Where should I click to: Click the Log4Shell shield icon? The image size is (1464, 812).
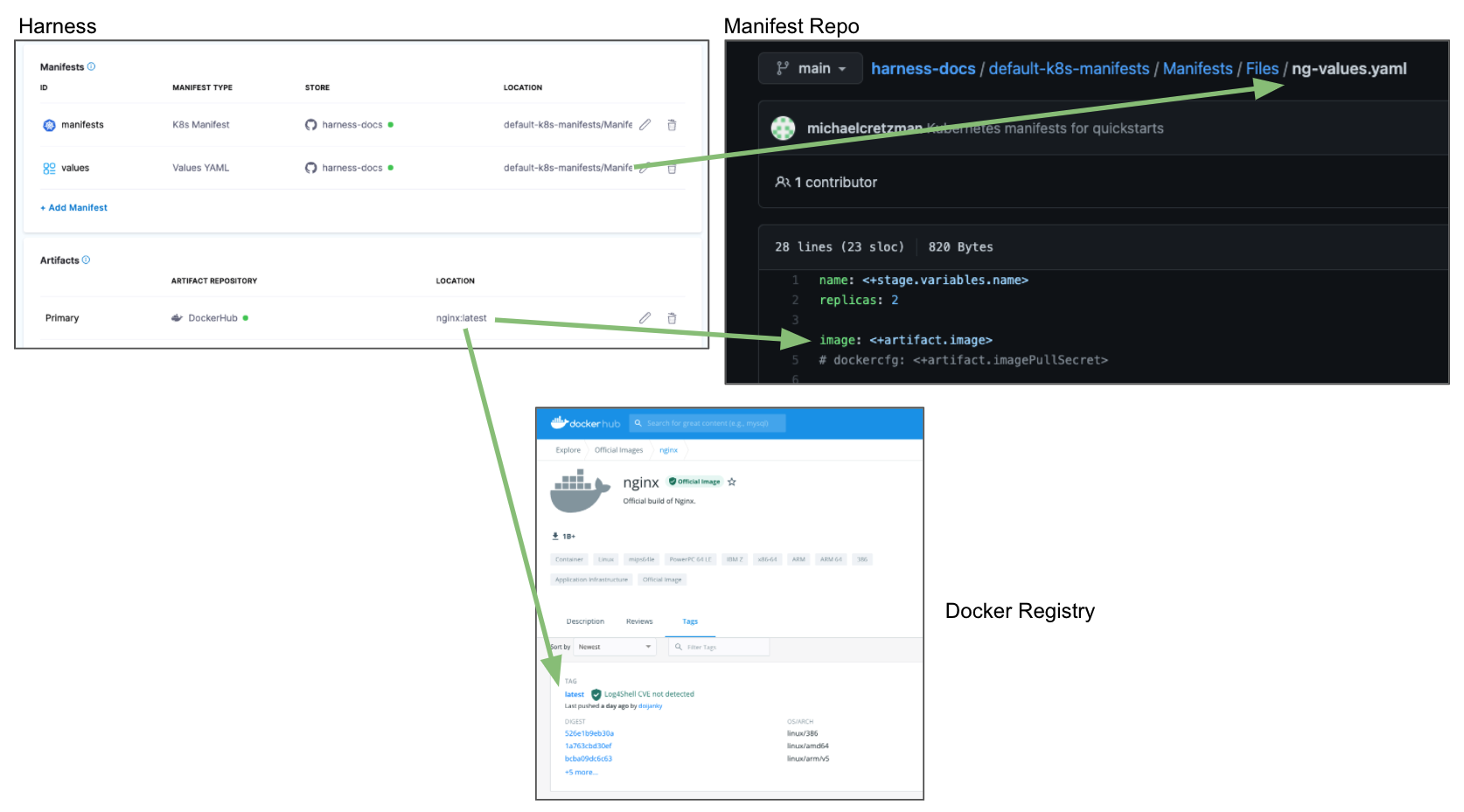coord(596,695)
